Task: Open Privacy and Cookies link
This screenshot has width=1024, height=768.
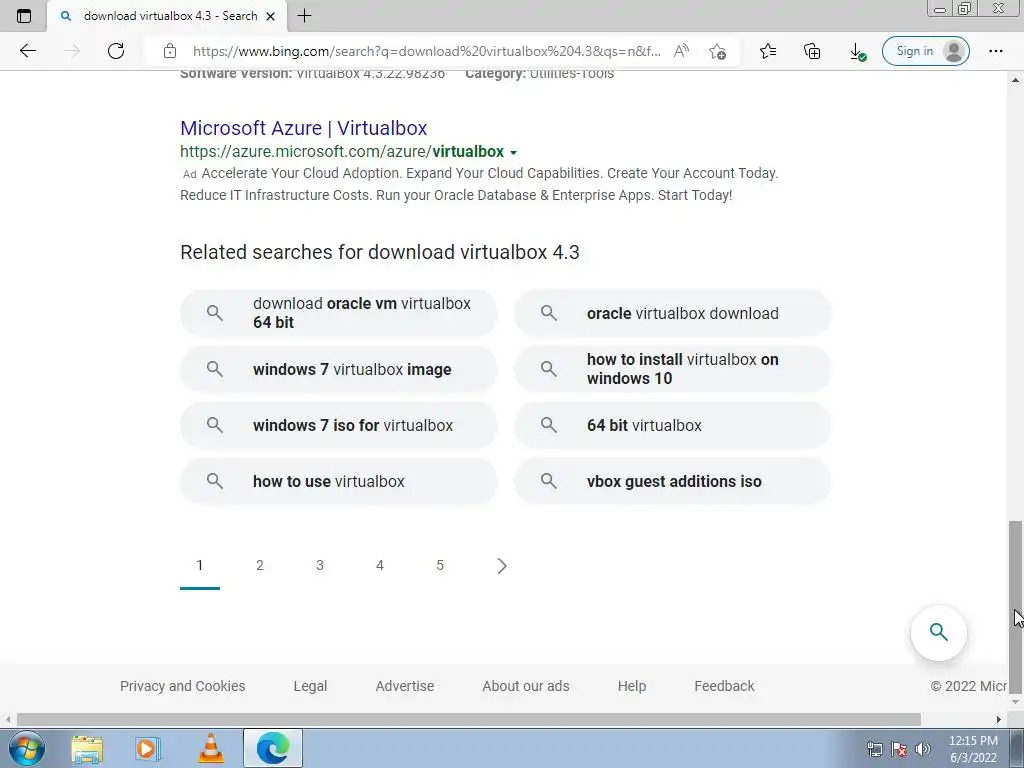Action: coord(183,686)
